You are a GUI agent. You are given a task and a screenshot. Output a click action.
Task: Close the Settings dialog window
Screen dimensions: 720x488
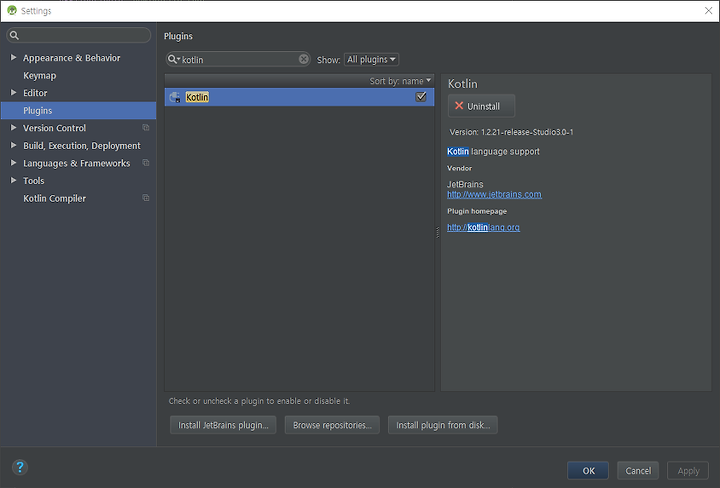click(708, 11)
